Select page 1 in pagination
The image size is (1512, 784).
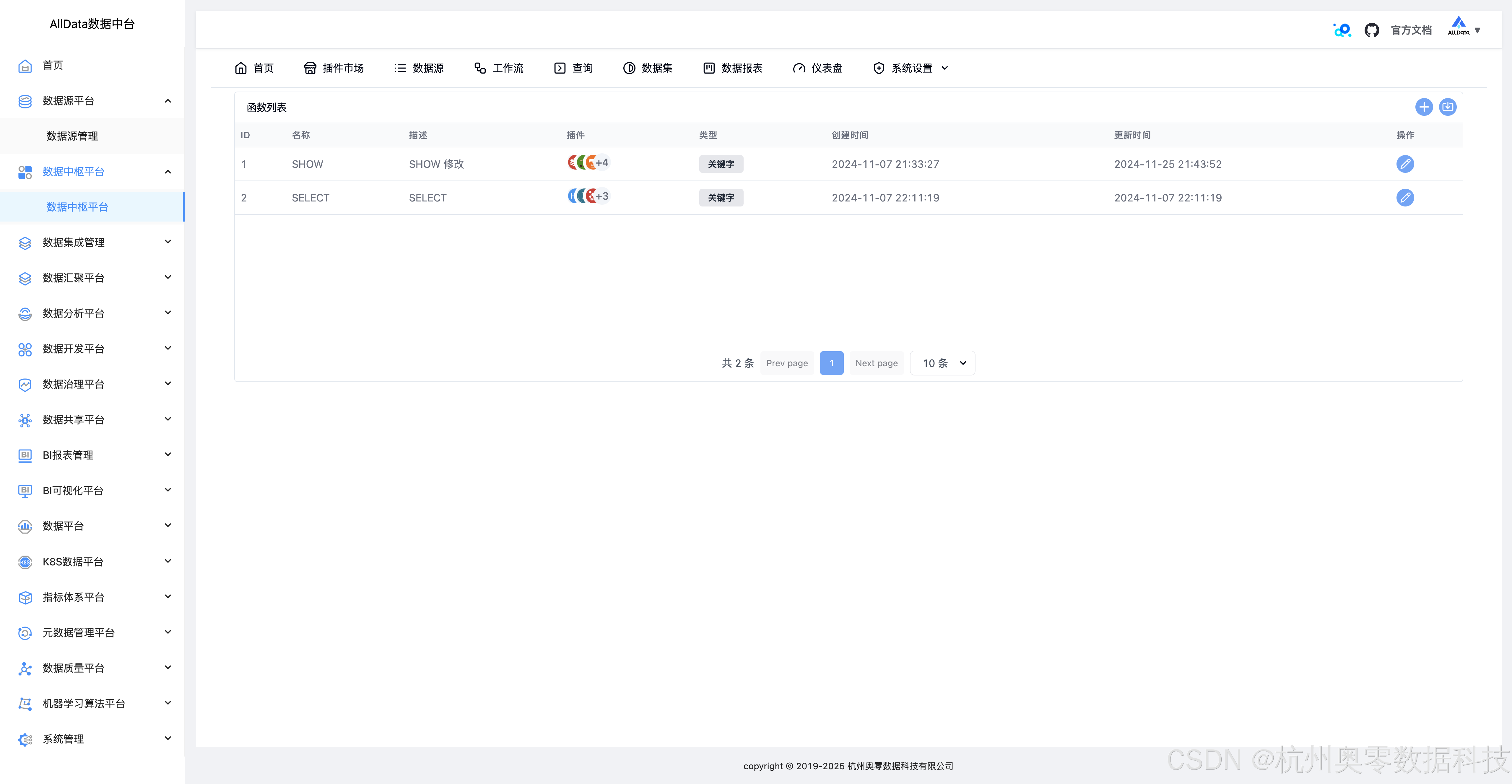pos(831,363)
